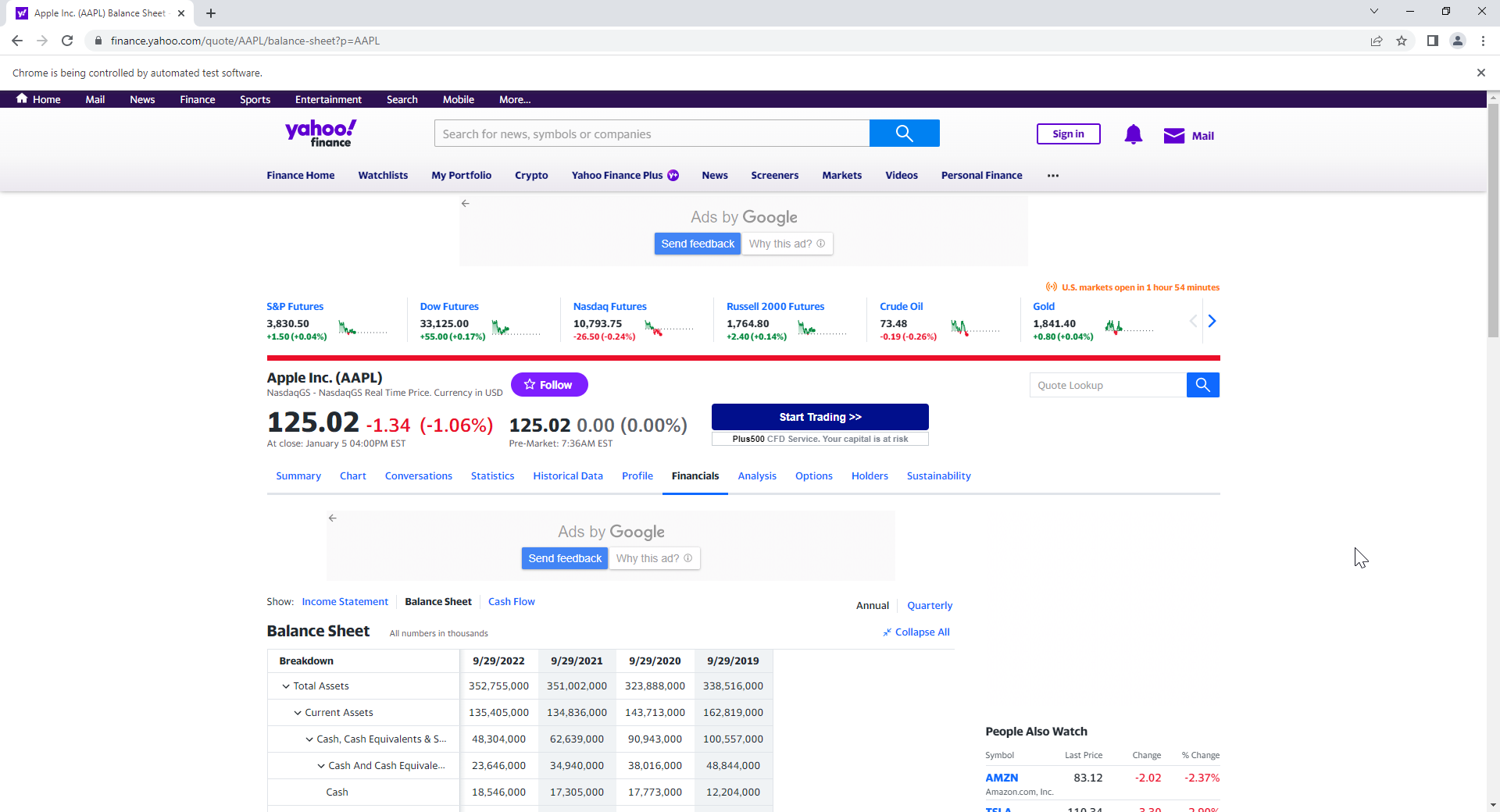Open notifications bell icon
The width and height of the screenshot is (1500, 812).
1133,135
